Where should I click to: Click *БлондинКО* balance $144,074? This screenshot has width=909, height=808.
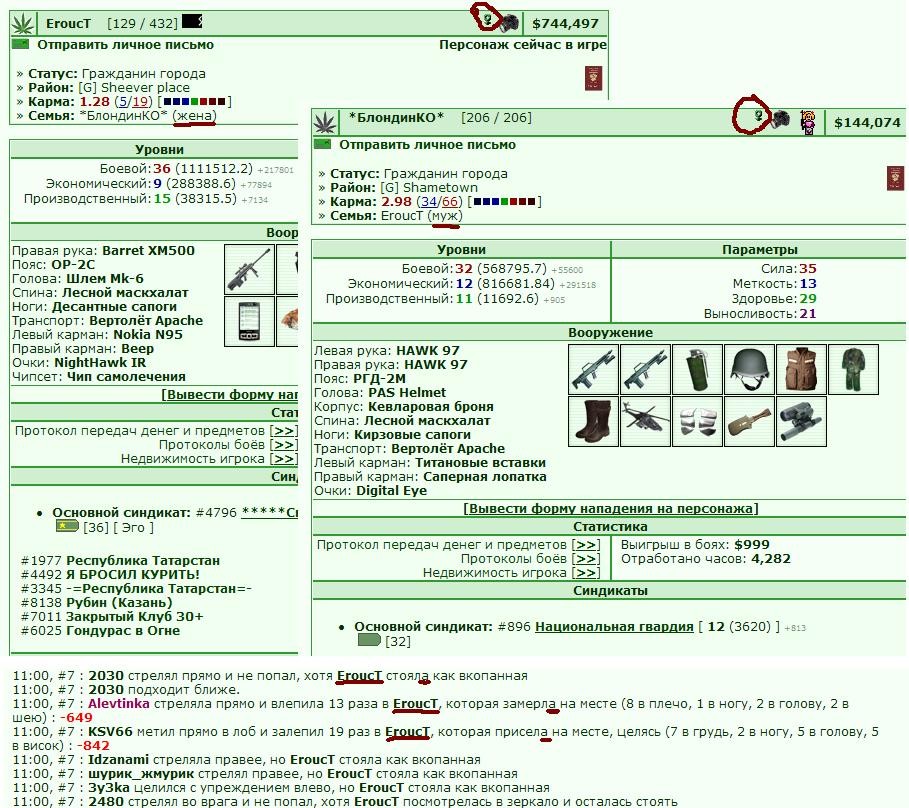click(867, 123)
